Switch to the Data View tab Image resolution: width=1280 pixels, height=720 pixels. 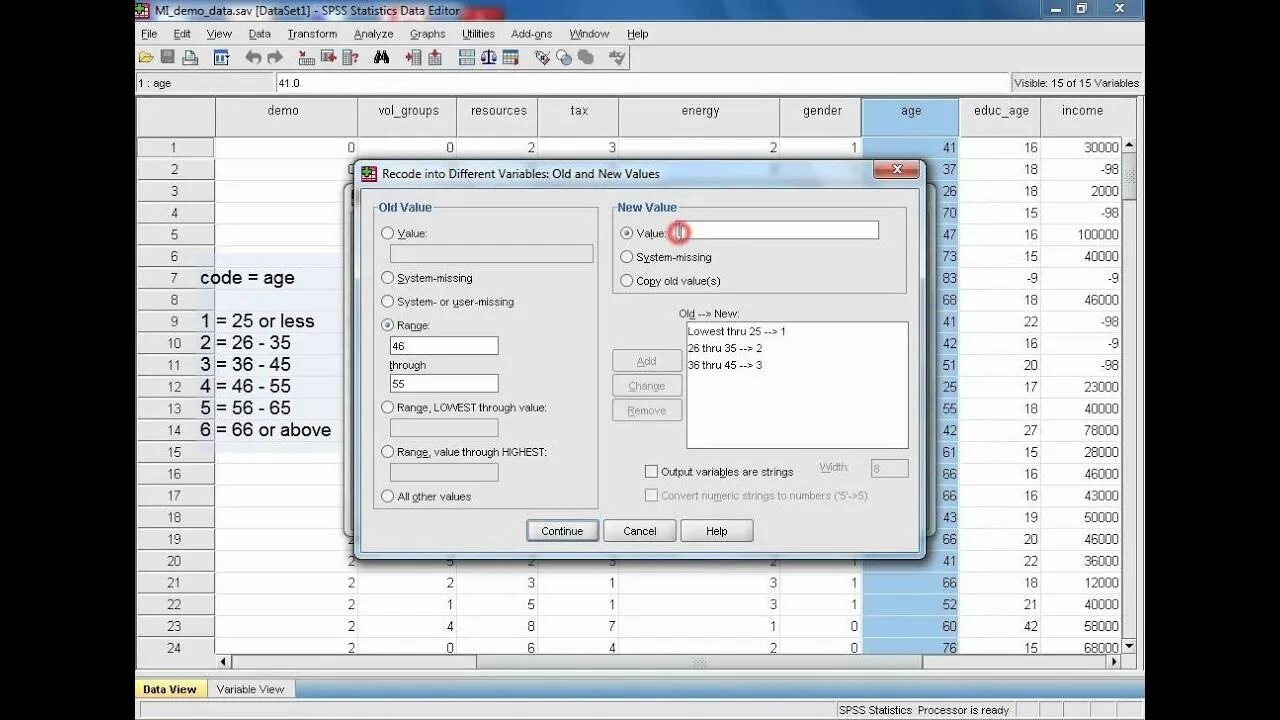point(170,689)
